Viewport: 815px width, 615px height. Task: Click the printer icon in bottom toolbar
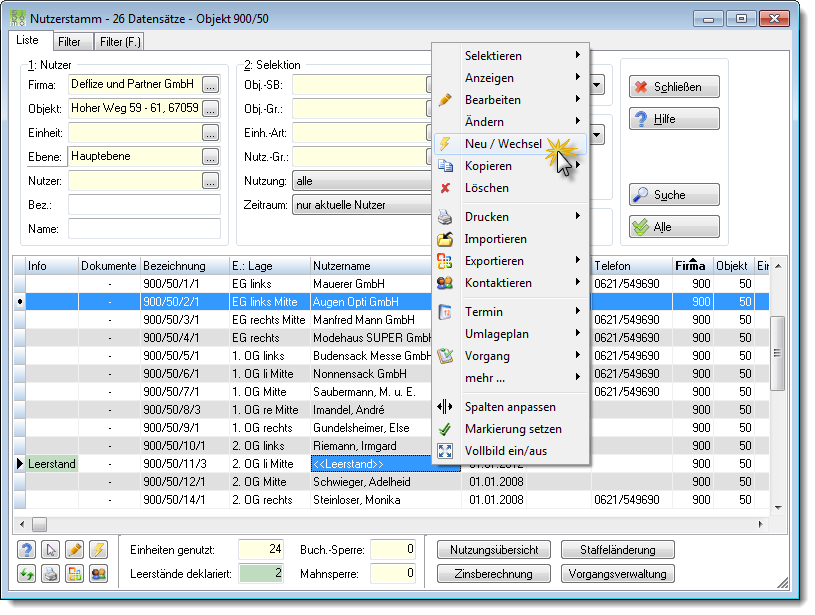(x=50, y=573)
